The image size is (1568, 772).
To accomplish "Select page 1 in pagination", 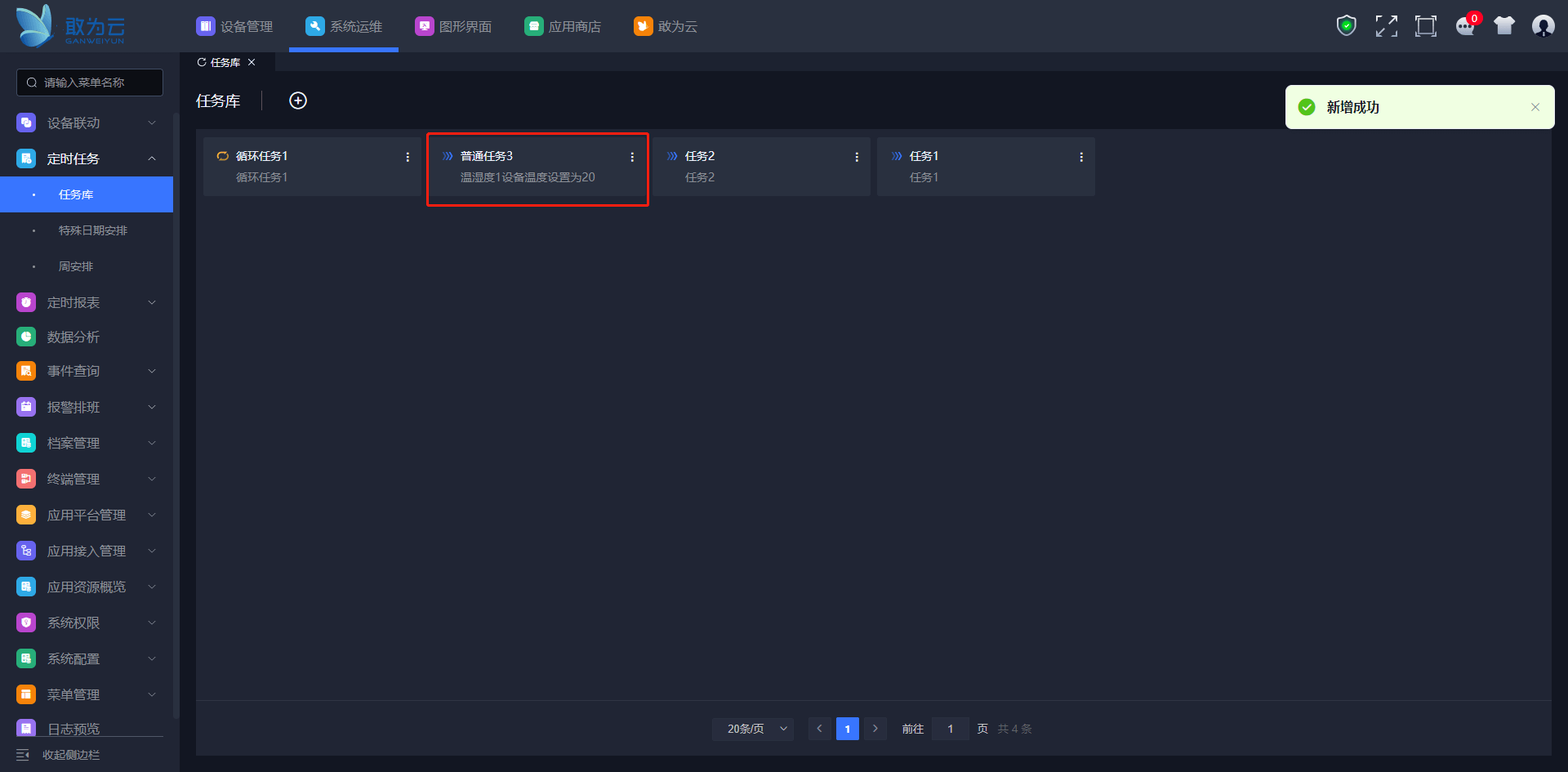I will click(x=848, y=729).
